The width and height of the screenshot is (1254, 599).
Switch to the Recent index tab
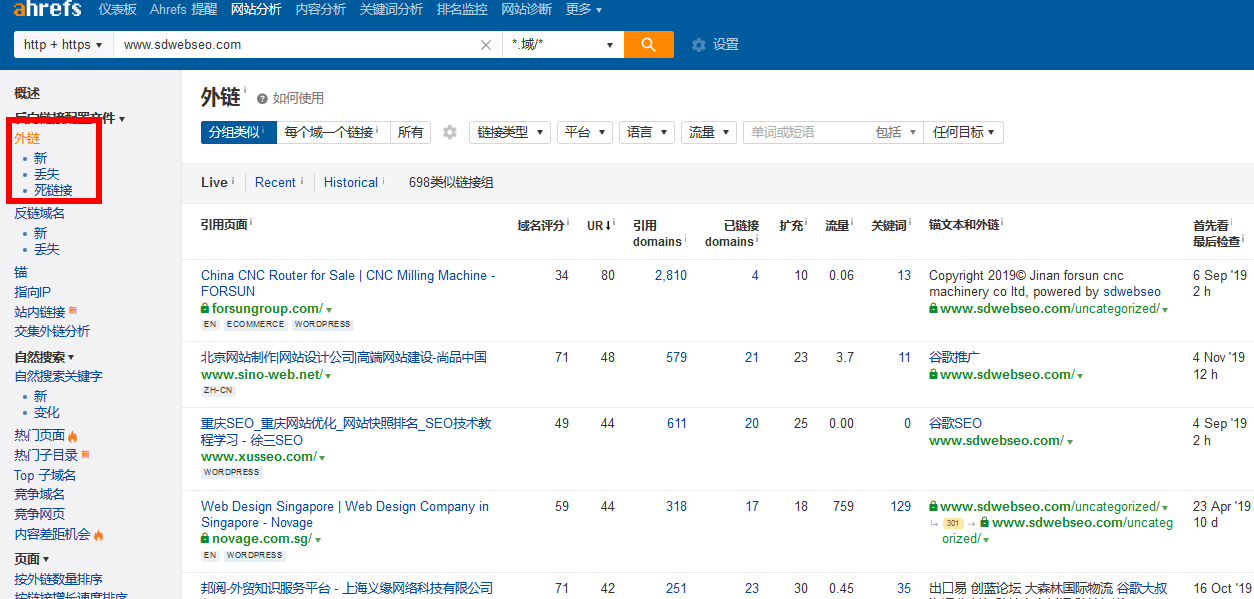(275, 182)
